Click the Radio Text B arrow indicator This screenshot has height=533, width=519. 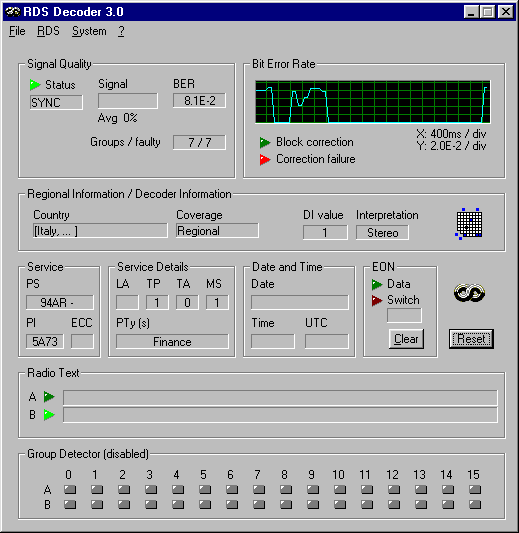(49, 415)
